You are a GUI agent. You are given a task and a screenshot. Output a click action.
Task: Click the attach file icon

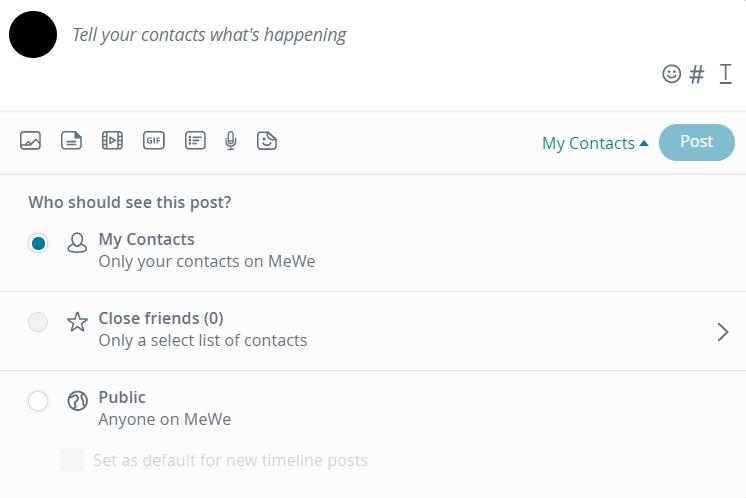coord(71,141)
